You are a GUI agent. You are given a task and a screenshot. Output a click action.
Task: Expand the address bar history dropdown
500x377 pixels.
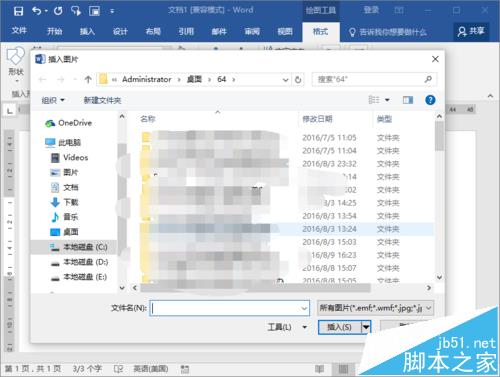click(285, 80)
